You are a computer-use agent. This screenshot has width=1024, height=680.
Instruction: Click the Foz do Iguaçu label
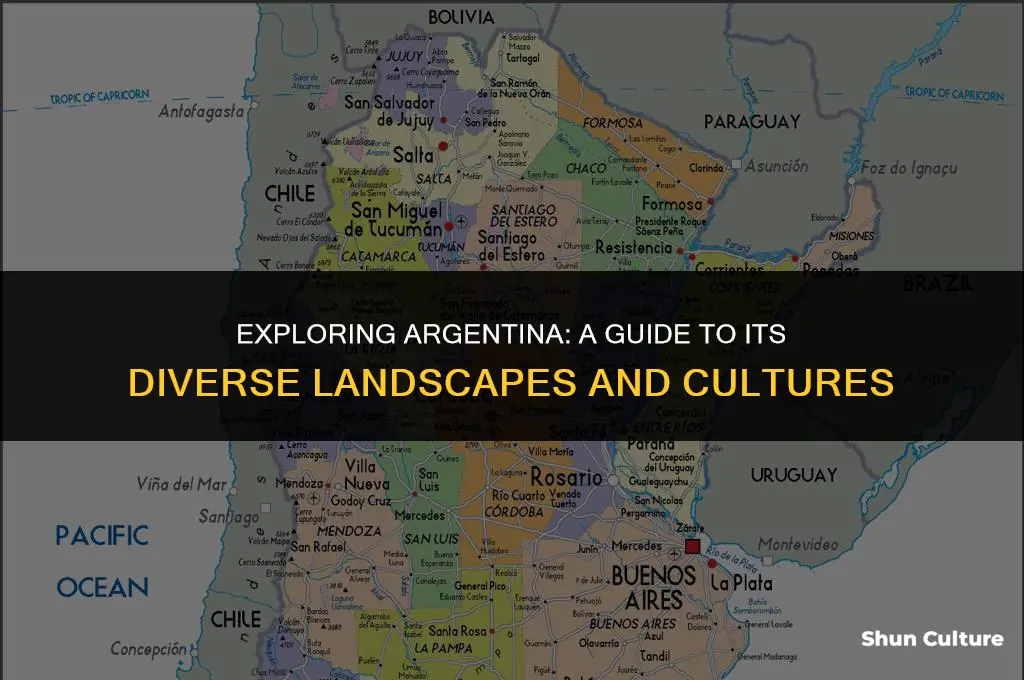click(x=909, y=169)
